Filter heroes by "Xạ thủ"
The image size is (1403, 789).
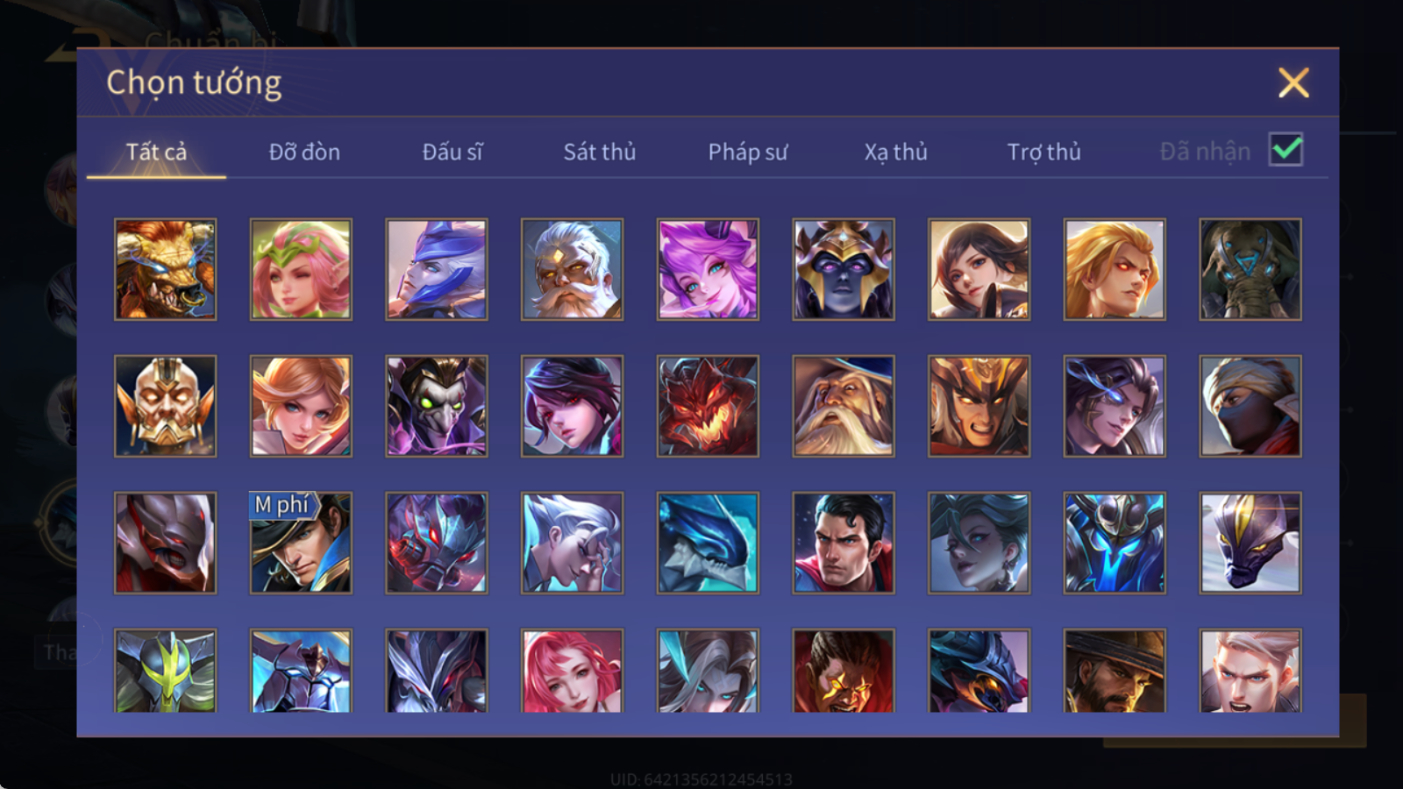click(x=896, y=152)
